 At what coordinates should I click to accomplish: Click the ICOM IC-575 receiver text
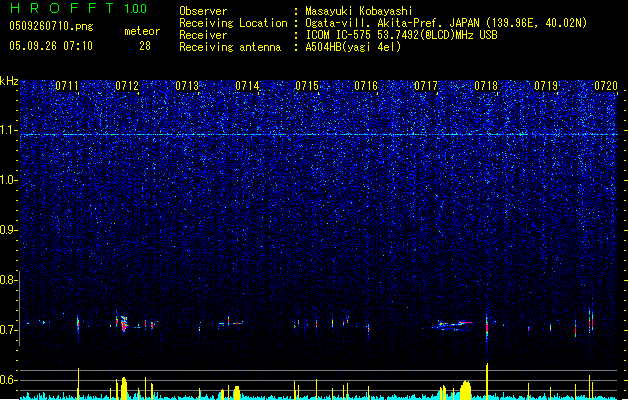tap(402, 35)
